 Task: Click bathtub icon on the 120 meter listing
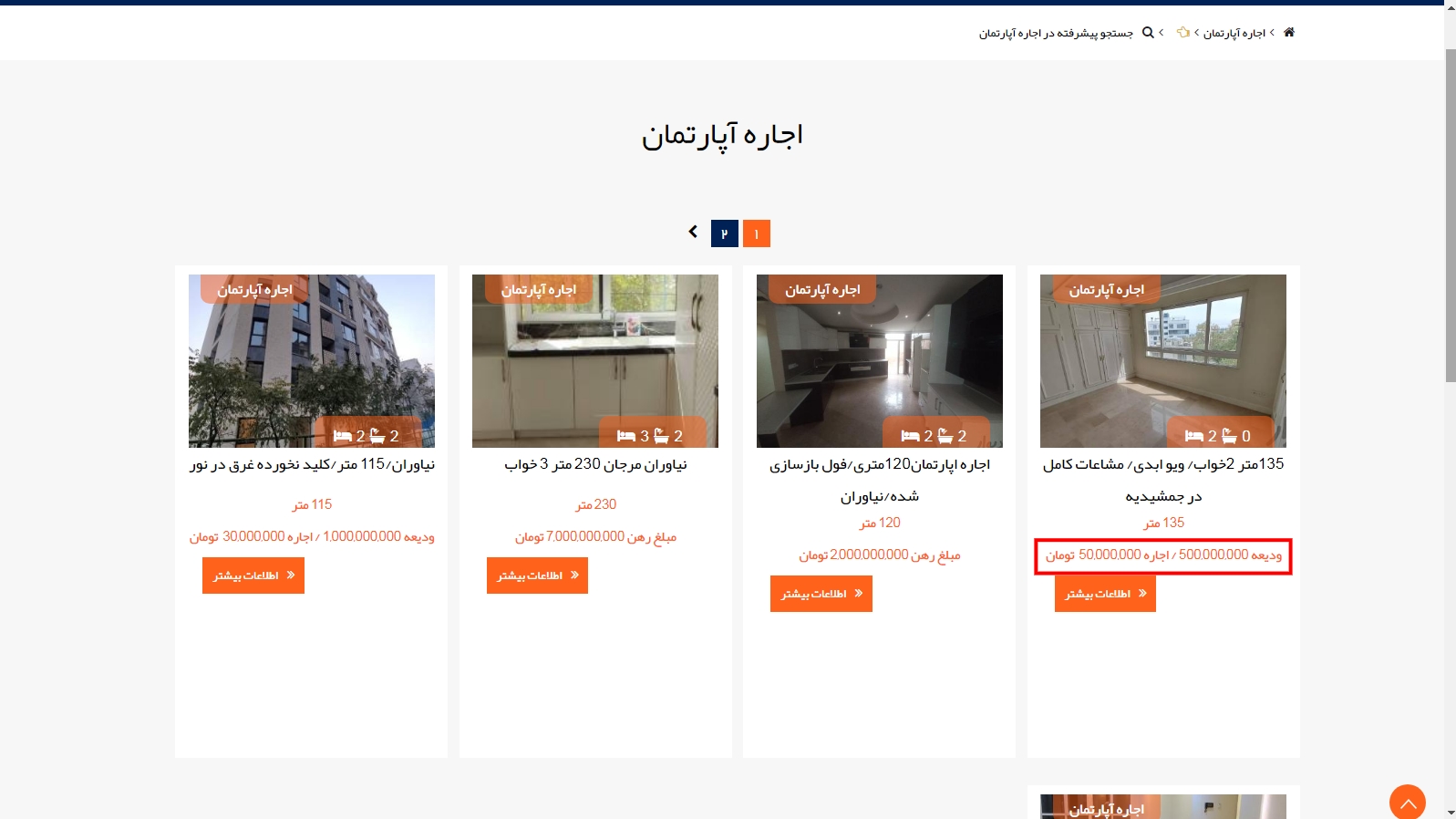(x=945, y=436)
